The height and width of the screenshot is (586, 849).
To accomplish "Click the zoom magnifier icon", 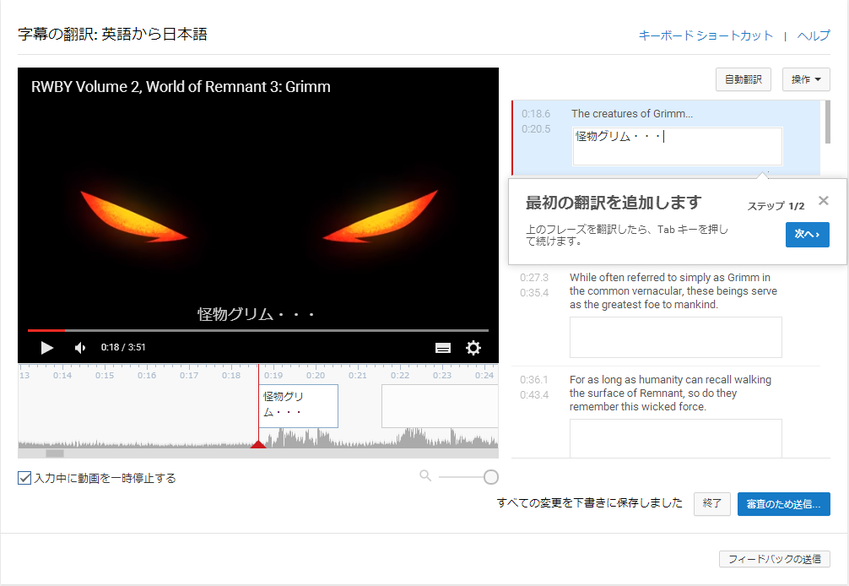I will click(426, 476).
